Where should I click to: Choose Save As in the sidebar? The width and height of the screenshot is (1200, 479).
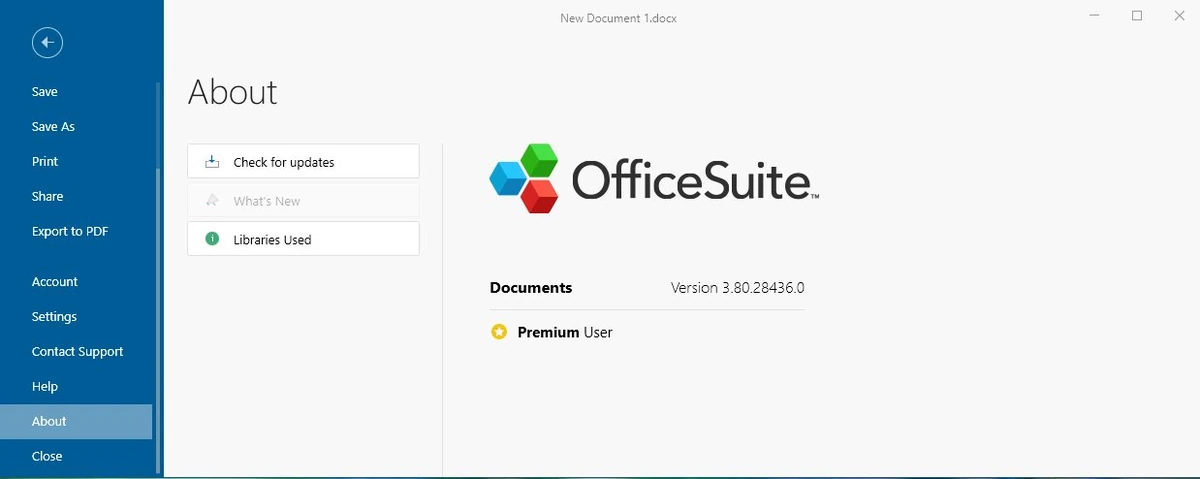pos(76,126)
